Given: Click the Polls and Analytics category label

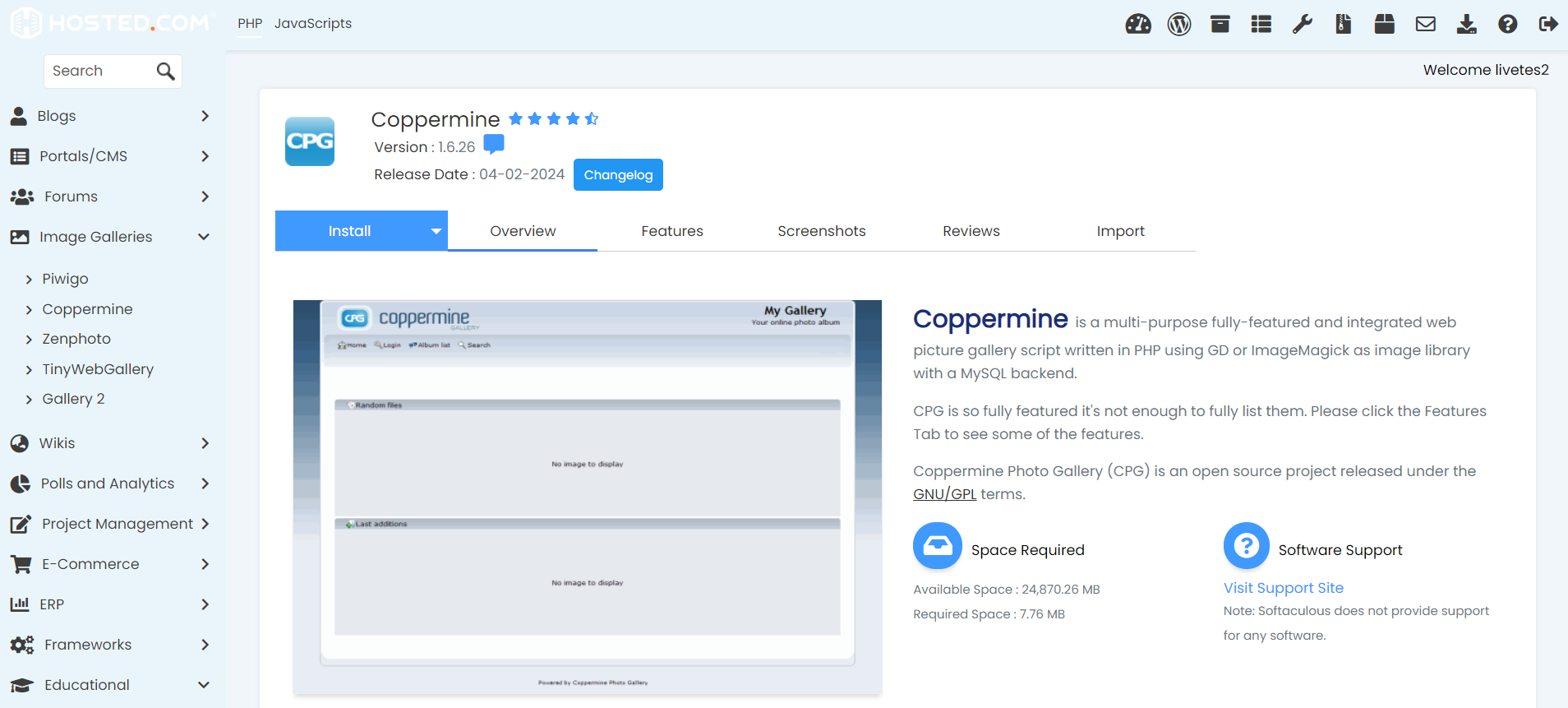Looking at the screenshot, I should (x=108, y=484).
